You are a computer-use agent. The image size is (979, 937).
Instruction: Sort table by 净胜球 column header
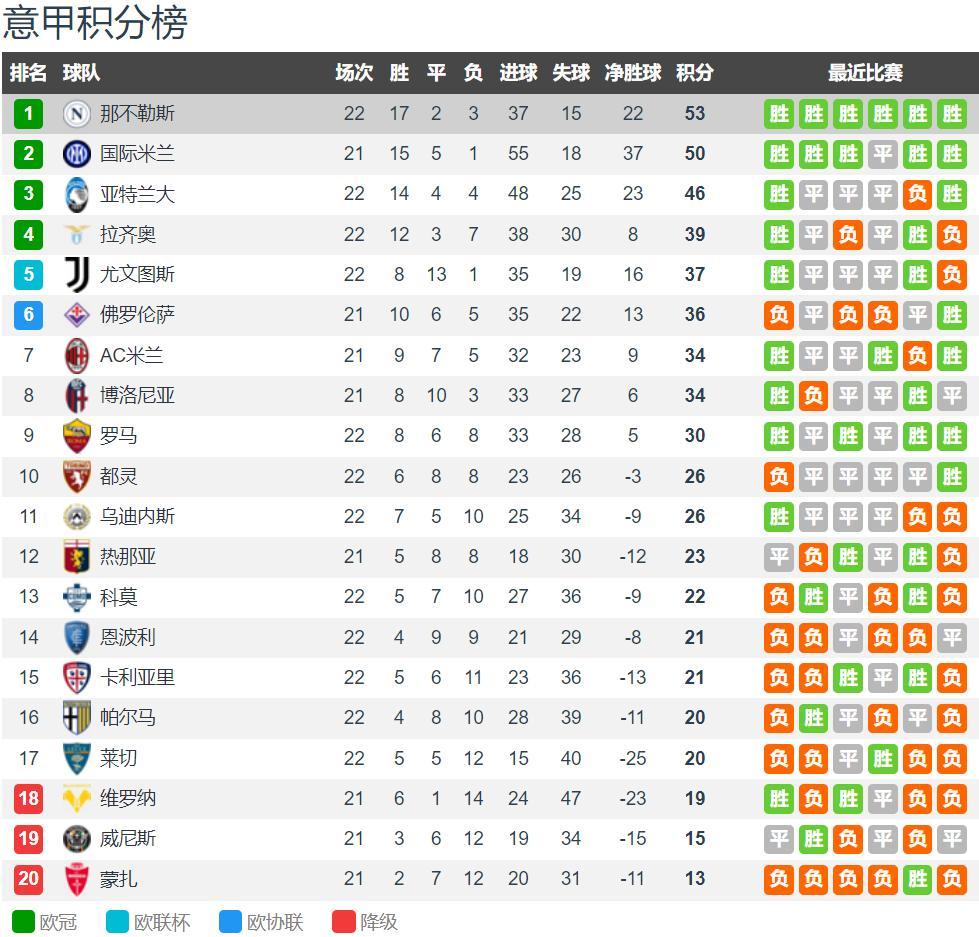[633, 73]
